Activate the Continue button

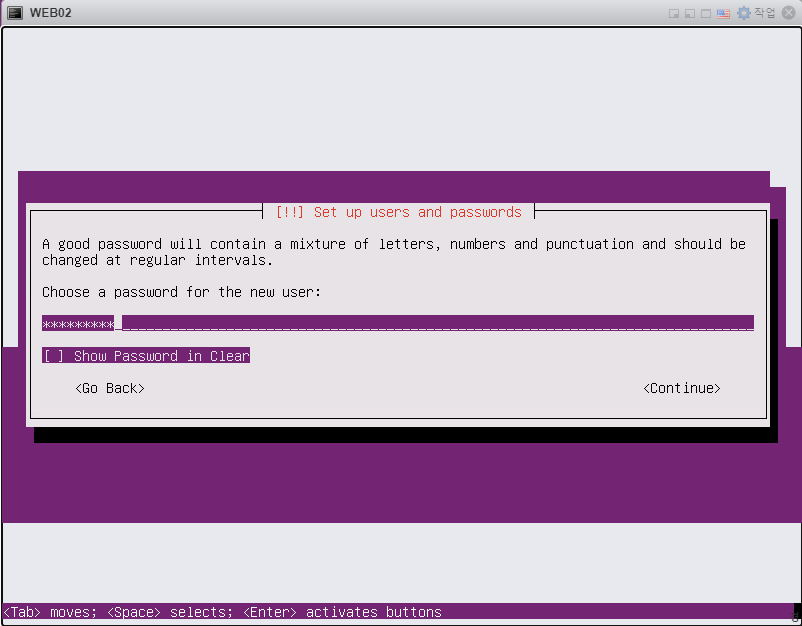(681, 388)
